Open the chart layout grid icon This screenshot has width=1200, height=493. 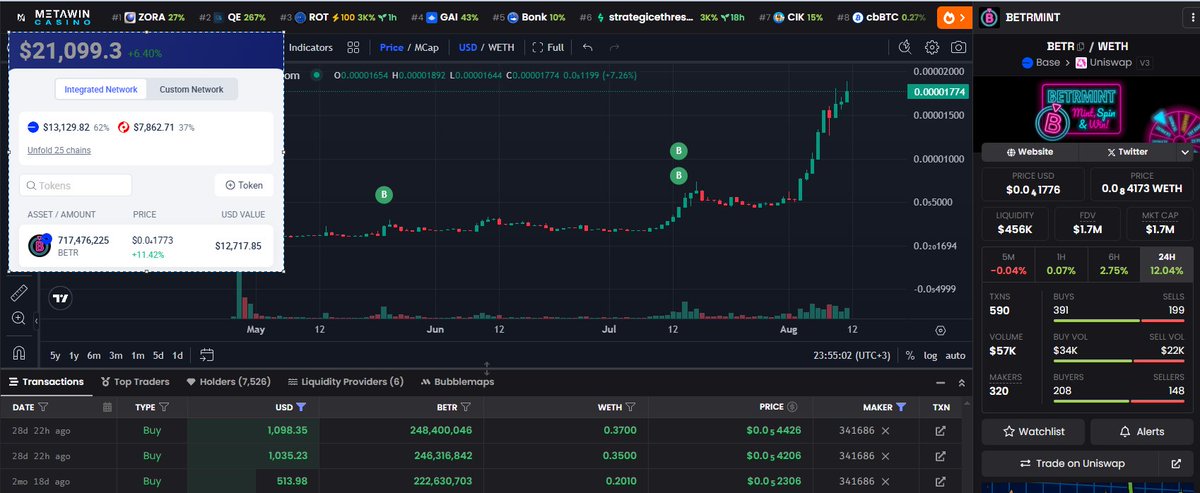(353, 47)
